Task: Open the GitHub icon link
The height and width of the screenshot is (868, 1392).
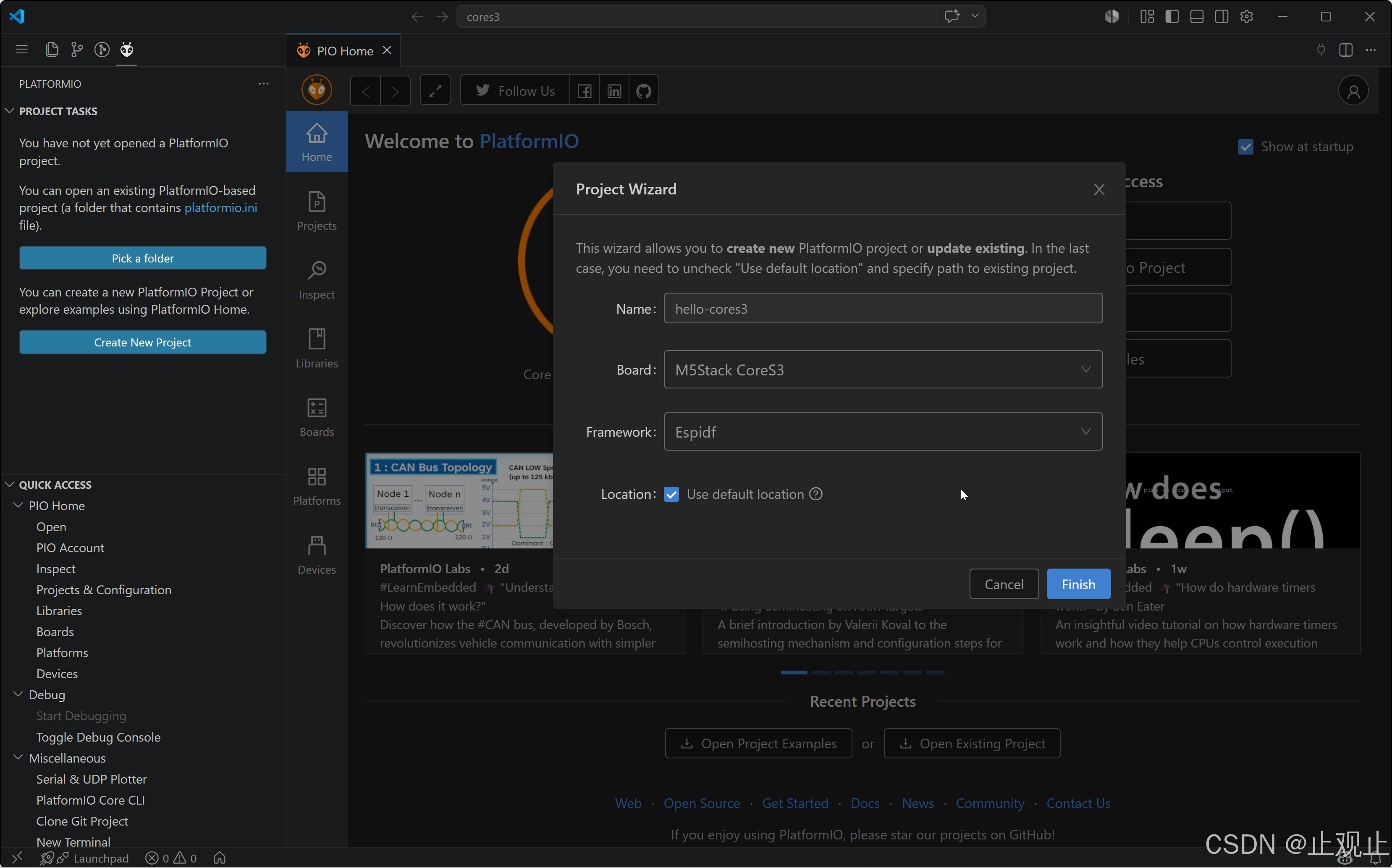Action: (x=644, y=91)
